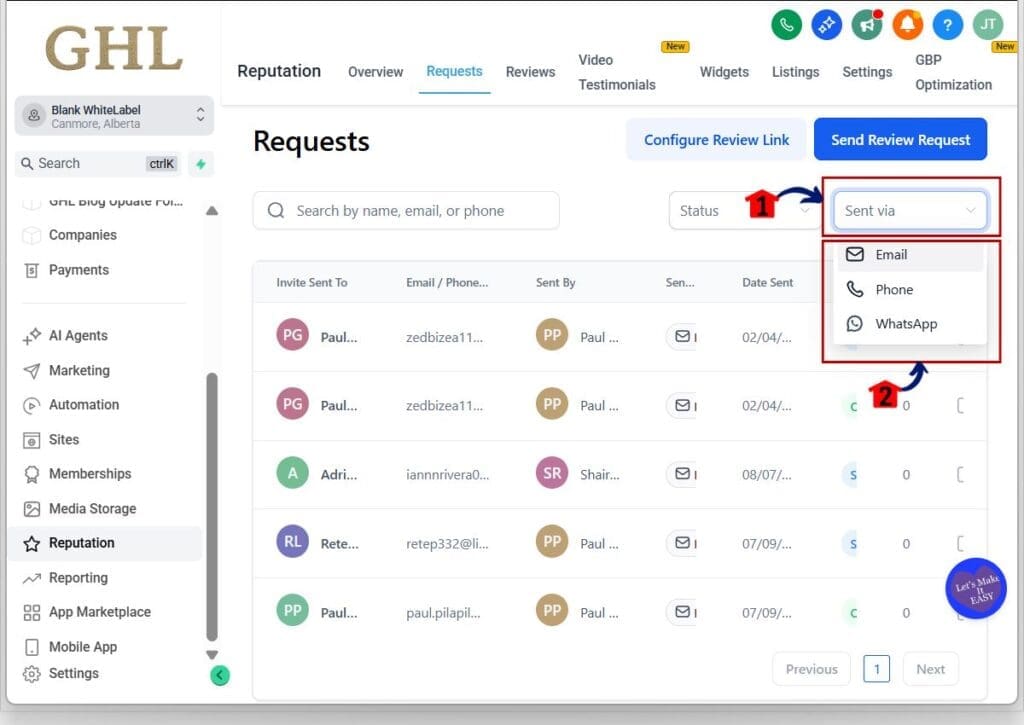The width and height of the screenshot is (1024, 725).
Task: Click the AI assistant sparkle icon in the header
Action: [x=826, y=24]
